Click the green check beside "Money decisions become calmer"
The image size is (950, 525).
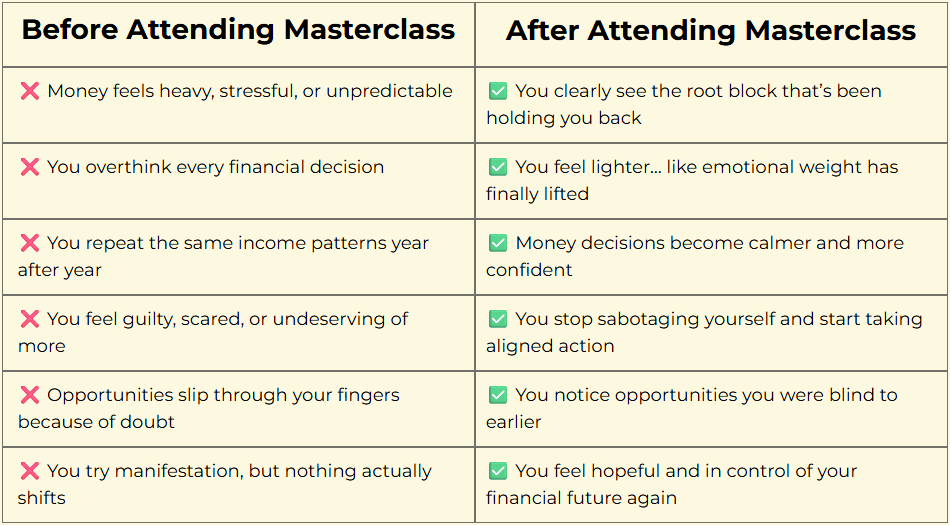coord(497,244)
